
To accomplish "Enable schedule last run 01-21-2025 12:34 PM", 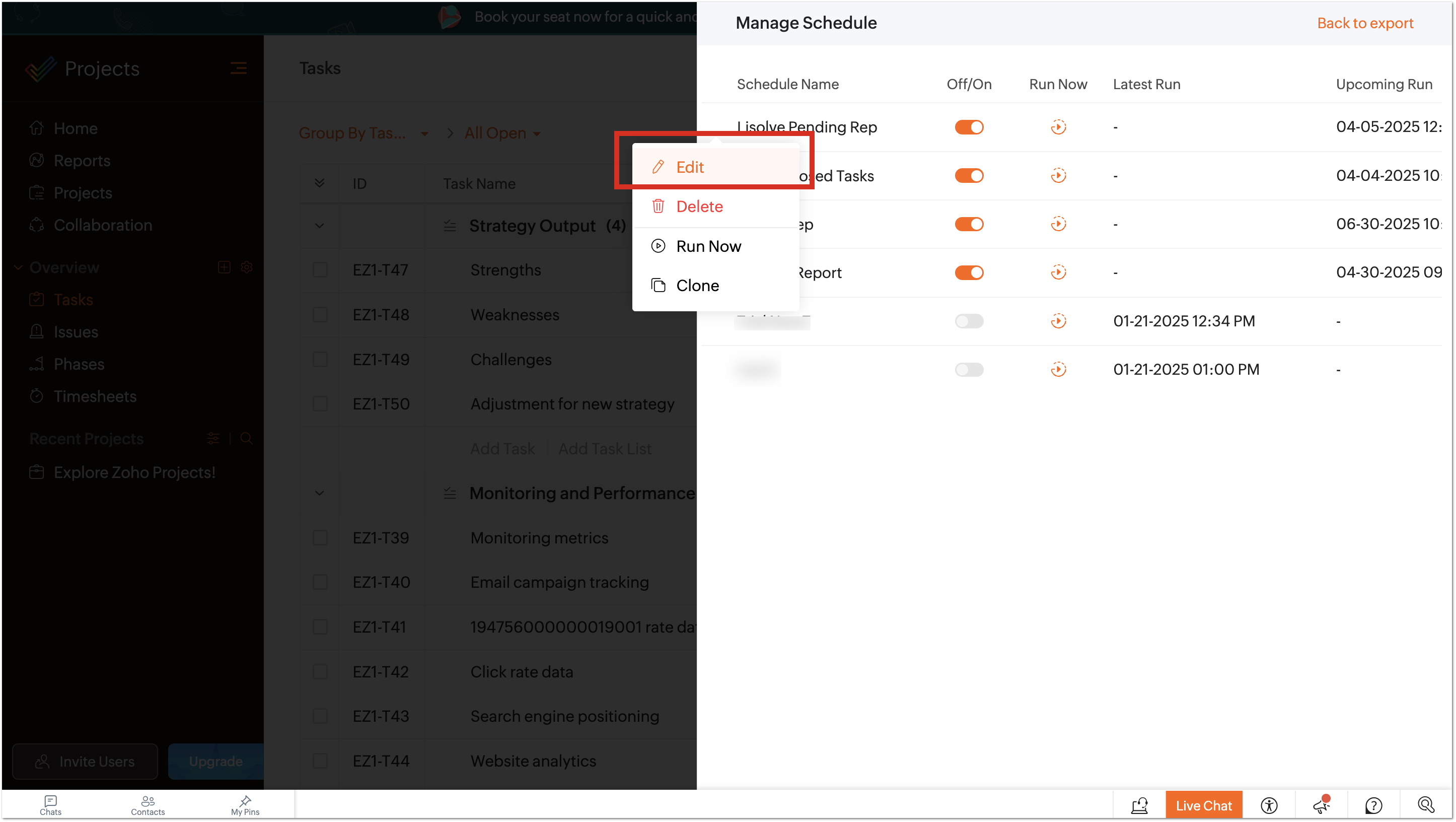I will [969, 321].
